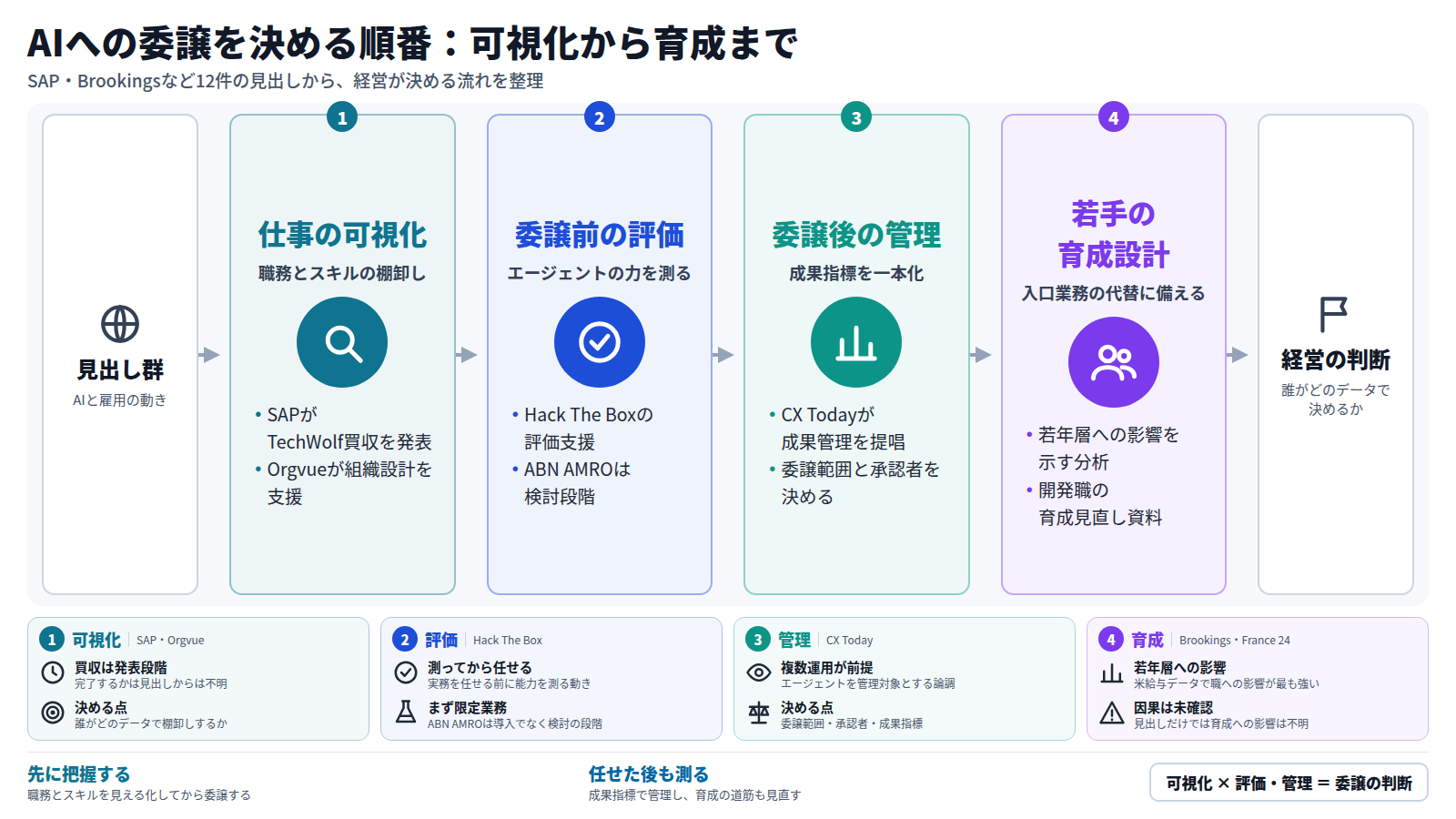1456x819 pixels.
Task: Click the number 3 badge beside 管理
Action: tap(758, 640)
